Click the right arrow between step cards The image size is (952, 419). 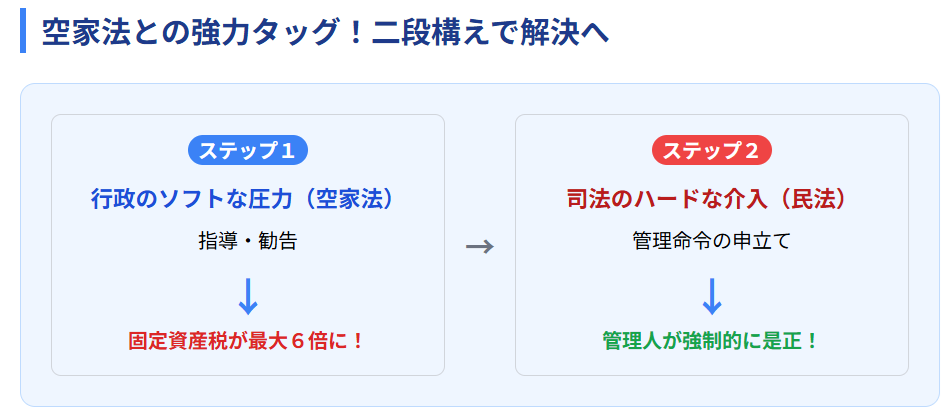click(480, 247)
